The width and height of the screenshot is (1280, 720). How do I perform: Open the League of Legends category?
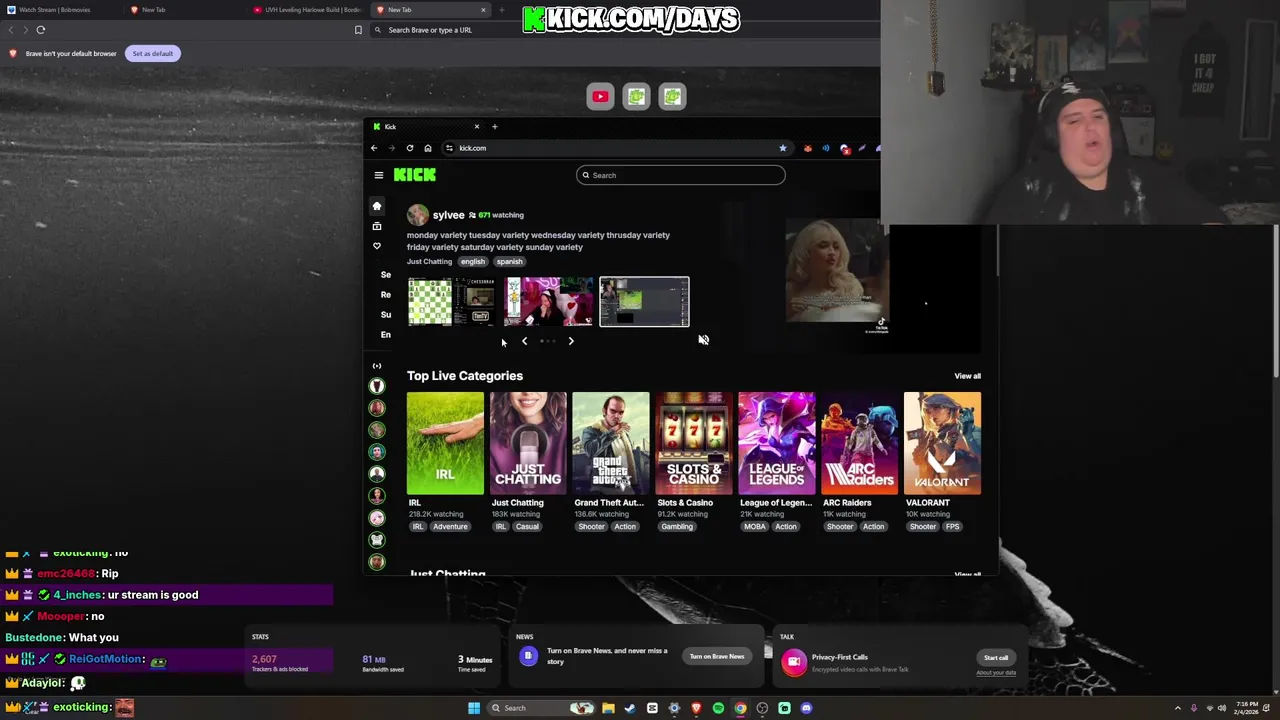(x=776, y=444)
